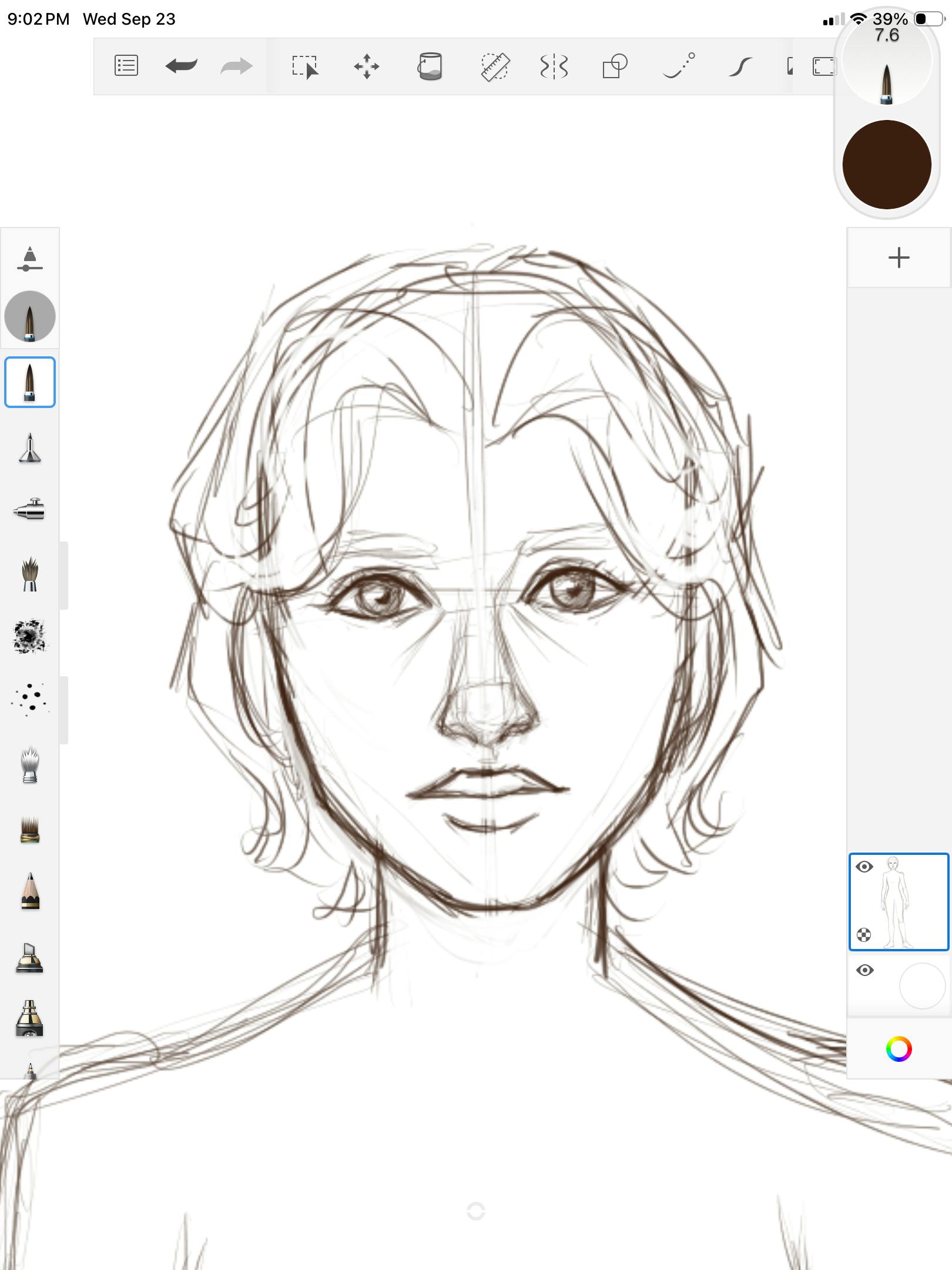Open the draw shapes tool

pyautogui.click(x=615, y=66)
